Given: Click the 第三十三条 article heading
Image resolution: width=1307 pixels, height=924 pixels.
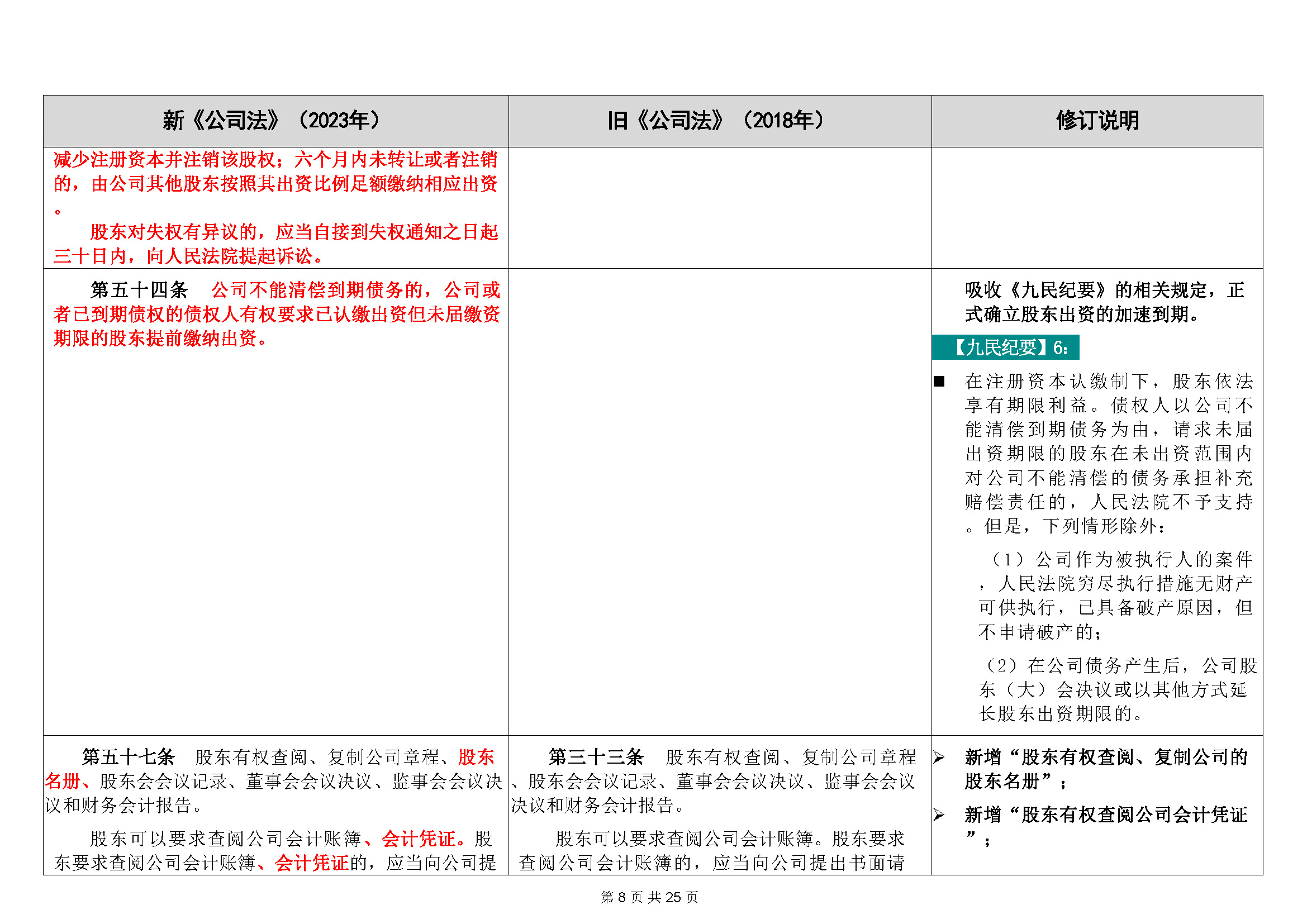Looking at the screenshot, I should pos(596,758).
